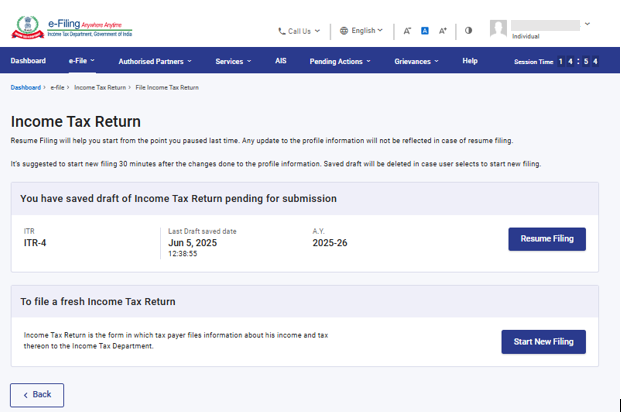
Task: Toggle high contrast mode
Action: 468,31
